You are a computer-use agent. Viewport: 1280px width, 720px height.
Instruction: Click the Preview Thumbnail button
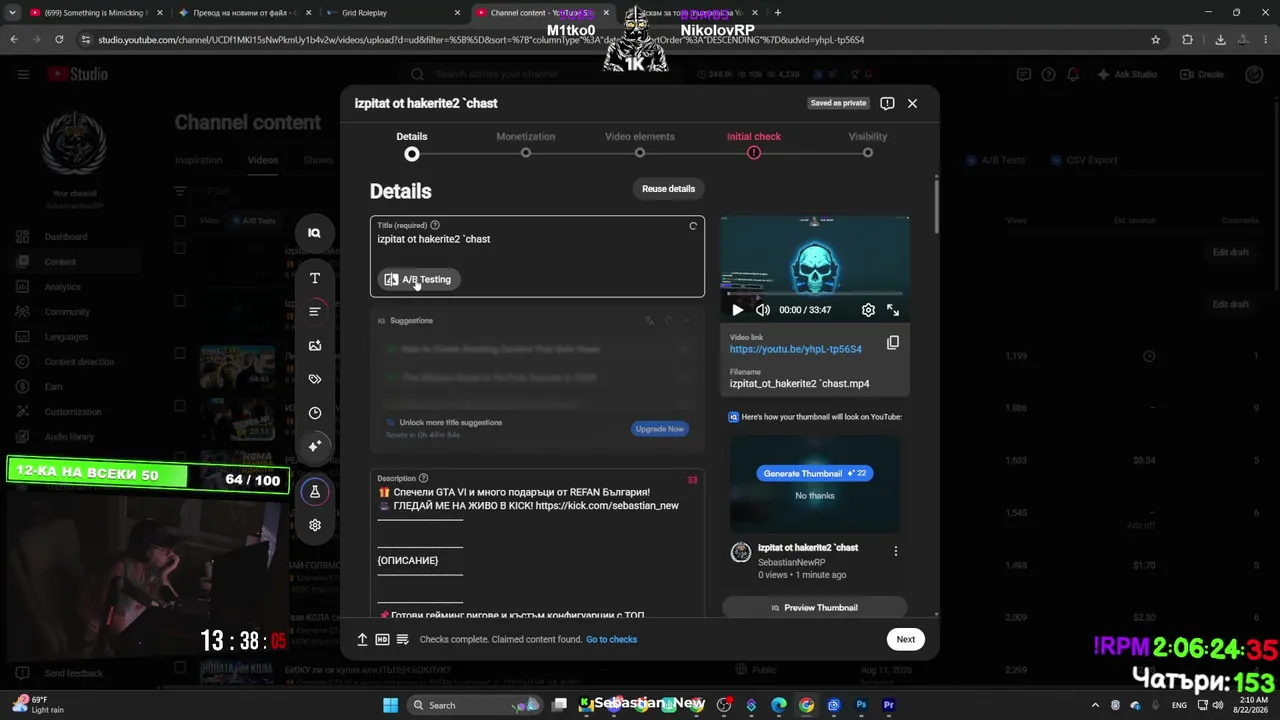814,607
